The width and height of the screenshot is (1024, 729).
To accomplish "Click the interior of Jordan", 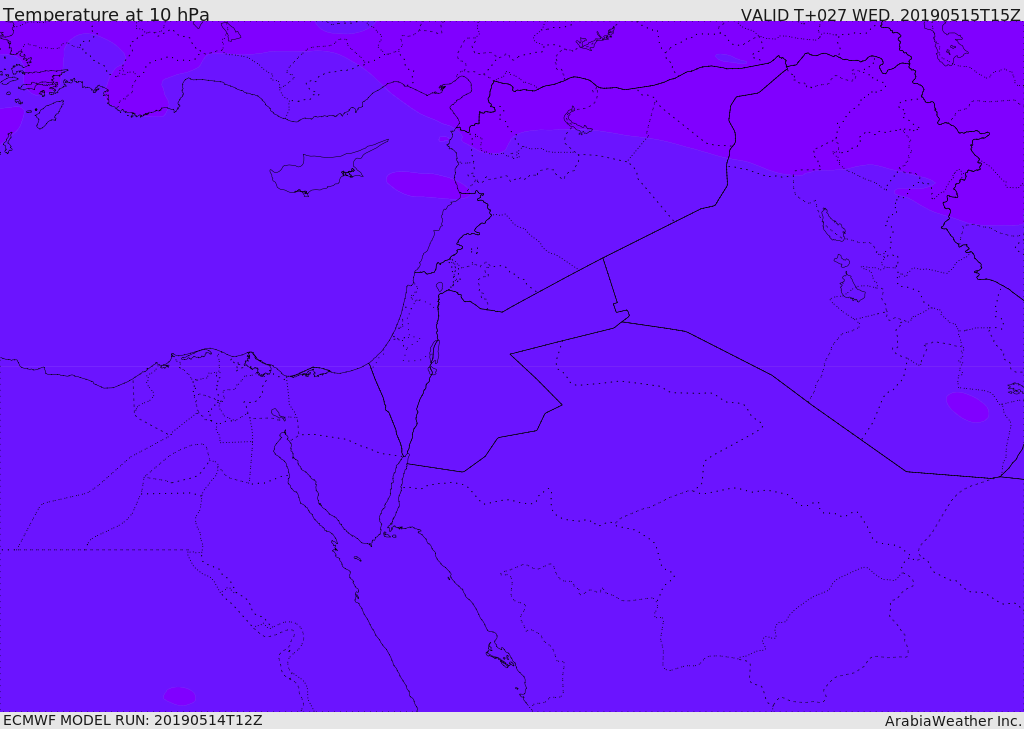I will pyautogui.click(x=477, y=385).
